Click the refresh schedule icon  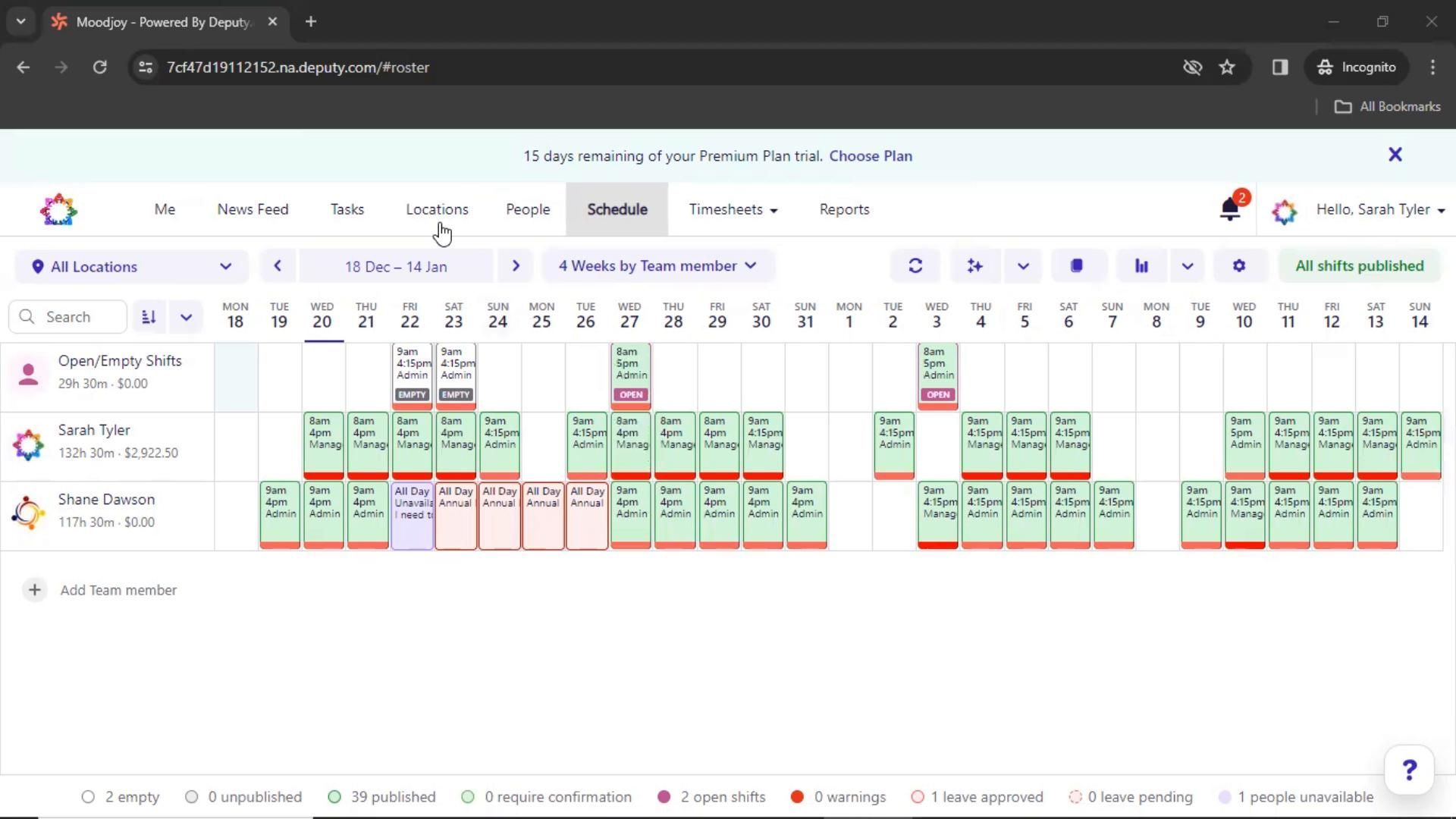(915, 266)
